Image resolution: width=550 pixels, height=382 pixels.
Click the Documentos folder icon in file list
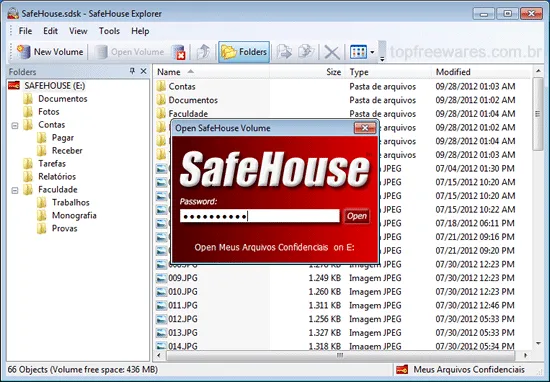(x=161, y=100)
